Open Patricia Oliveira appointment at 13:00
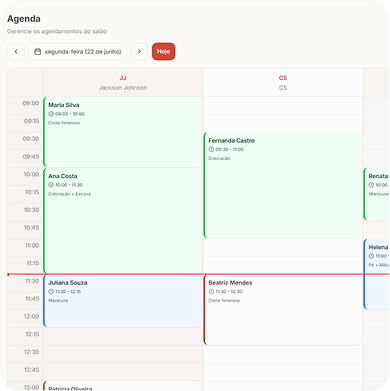The width and height of the screenshot is (390, 391). pos(123,386)
